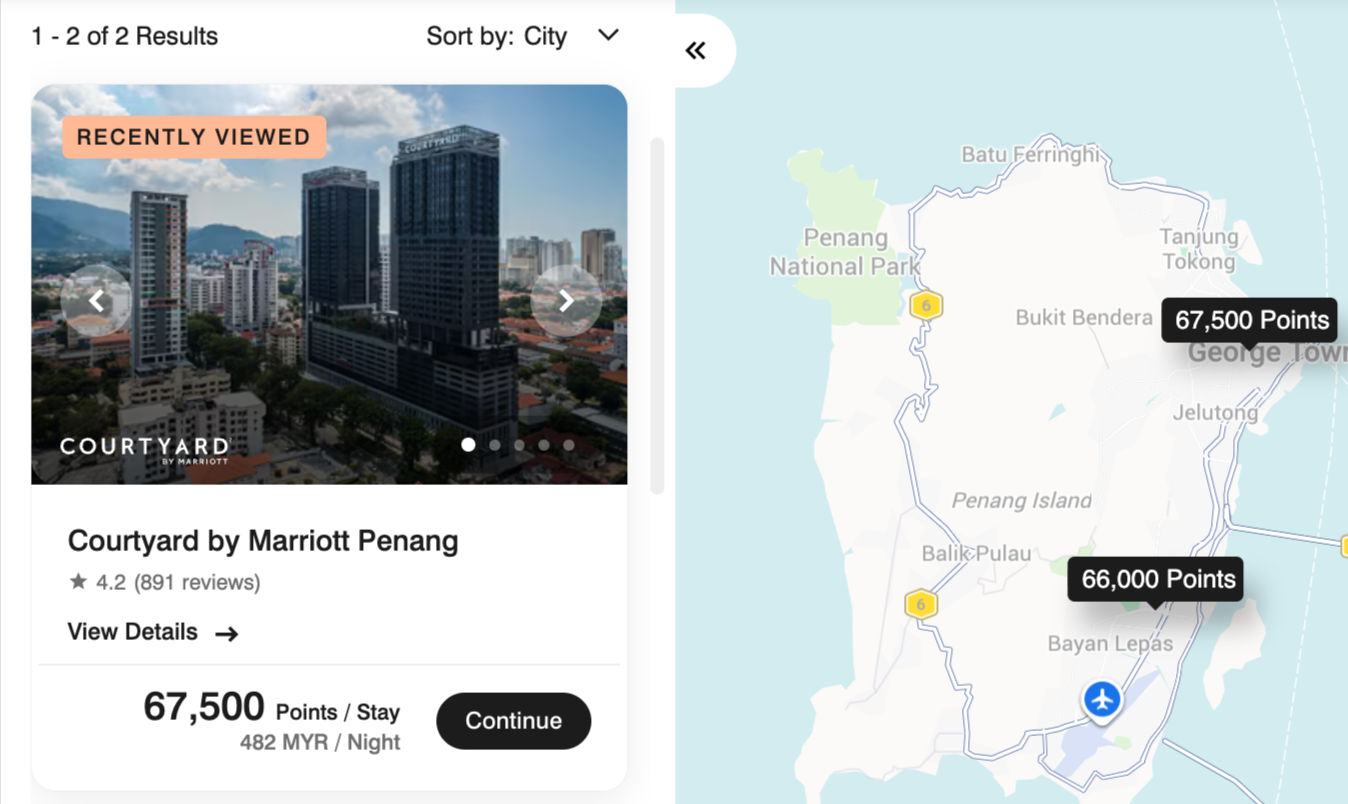This screenshot has width=1348, height=804.
Task: Open the Sort by City dropdown
Action: tap(523, 36)
